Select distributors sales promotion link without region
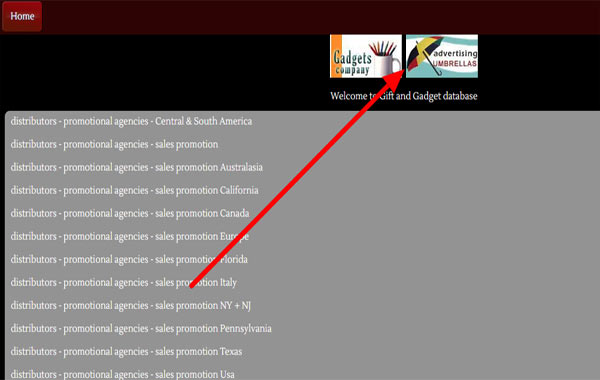 114,144
